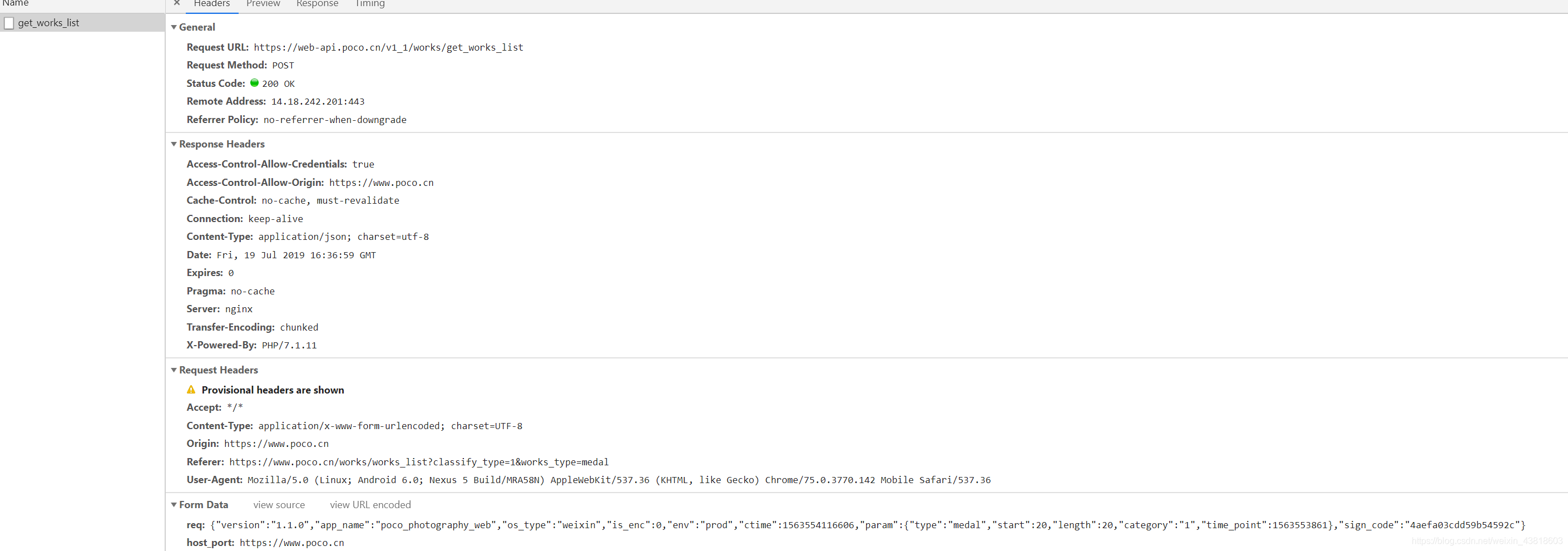Click Provisional headers are shown text
The height and width of the screenshot is (551, 1568).
[x=273, y=390]
